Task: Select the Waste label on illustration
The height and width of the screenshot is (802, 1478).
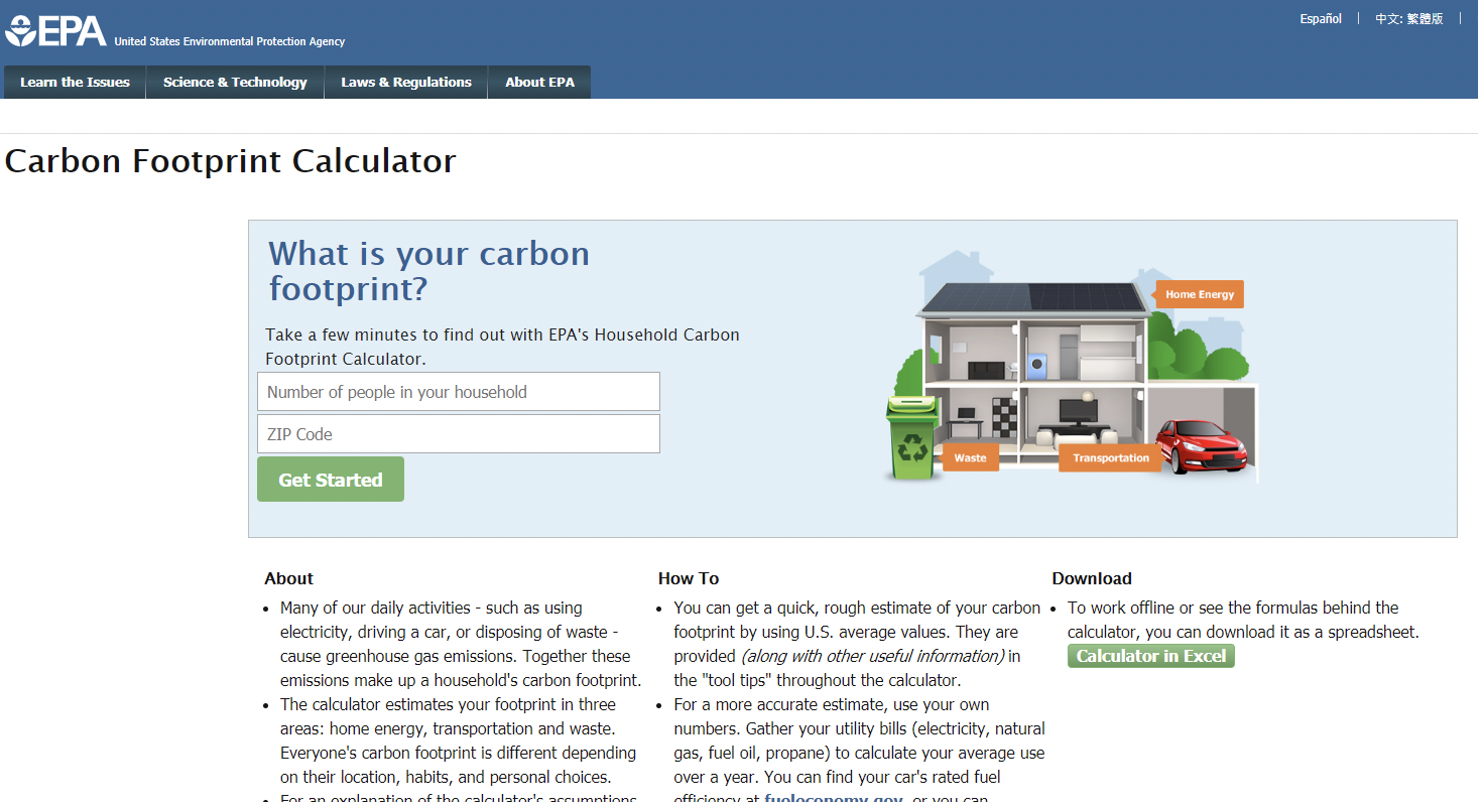Action: click(970, 458)
